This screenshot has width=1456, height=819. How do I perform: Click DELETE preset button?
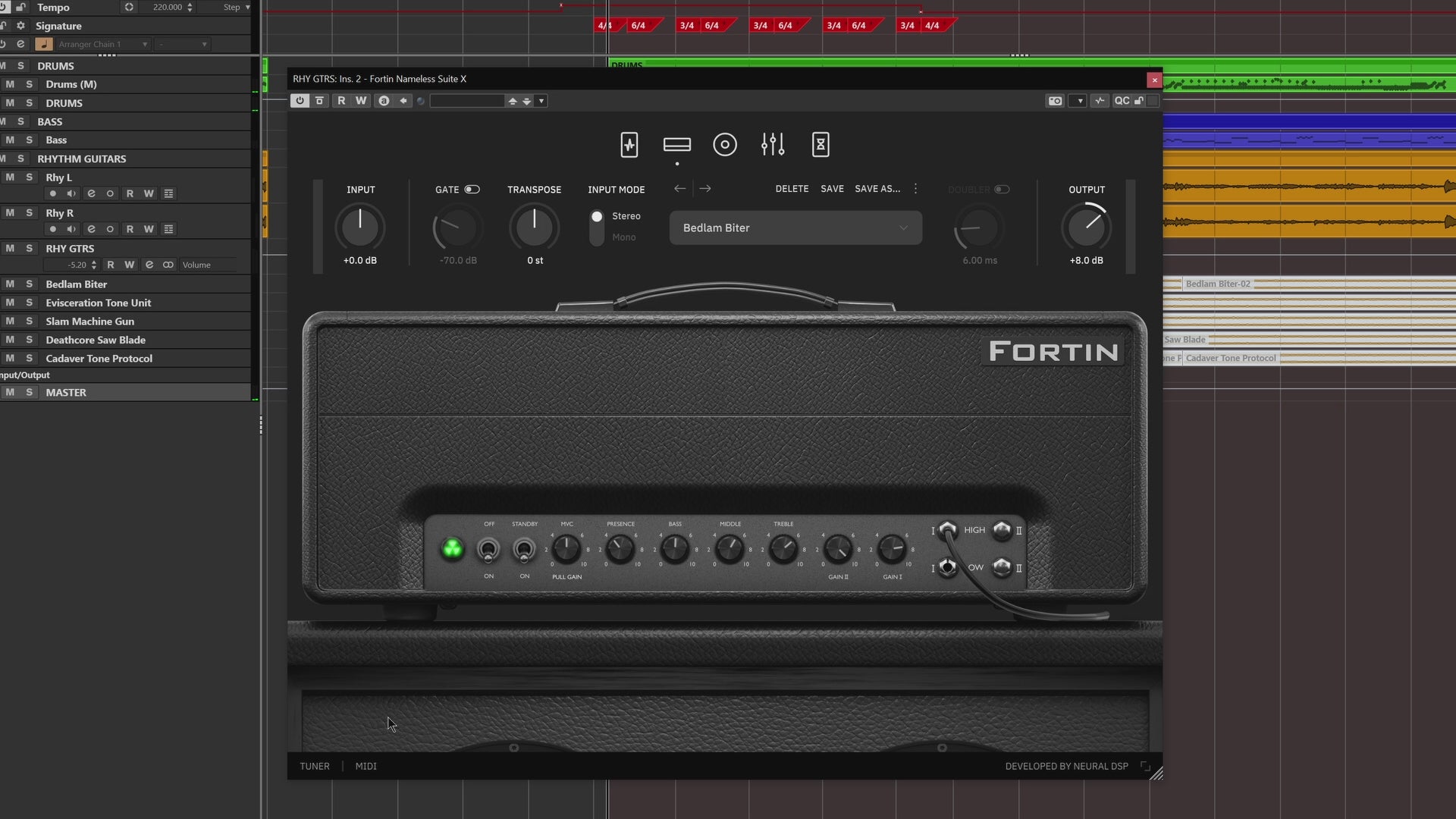click(x=792, y=189)
